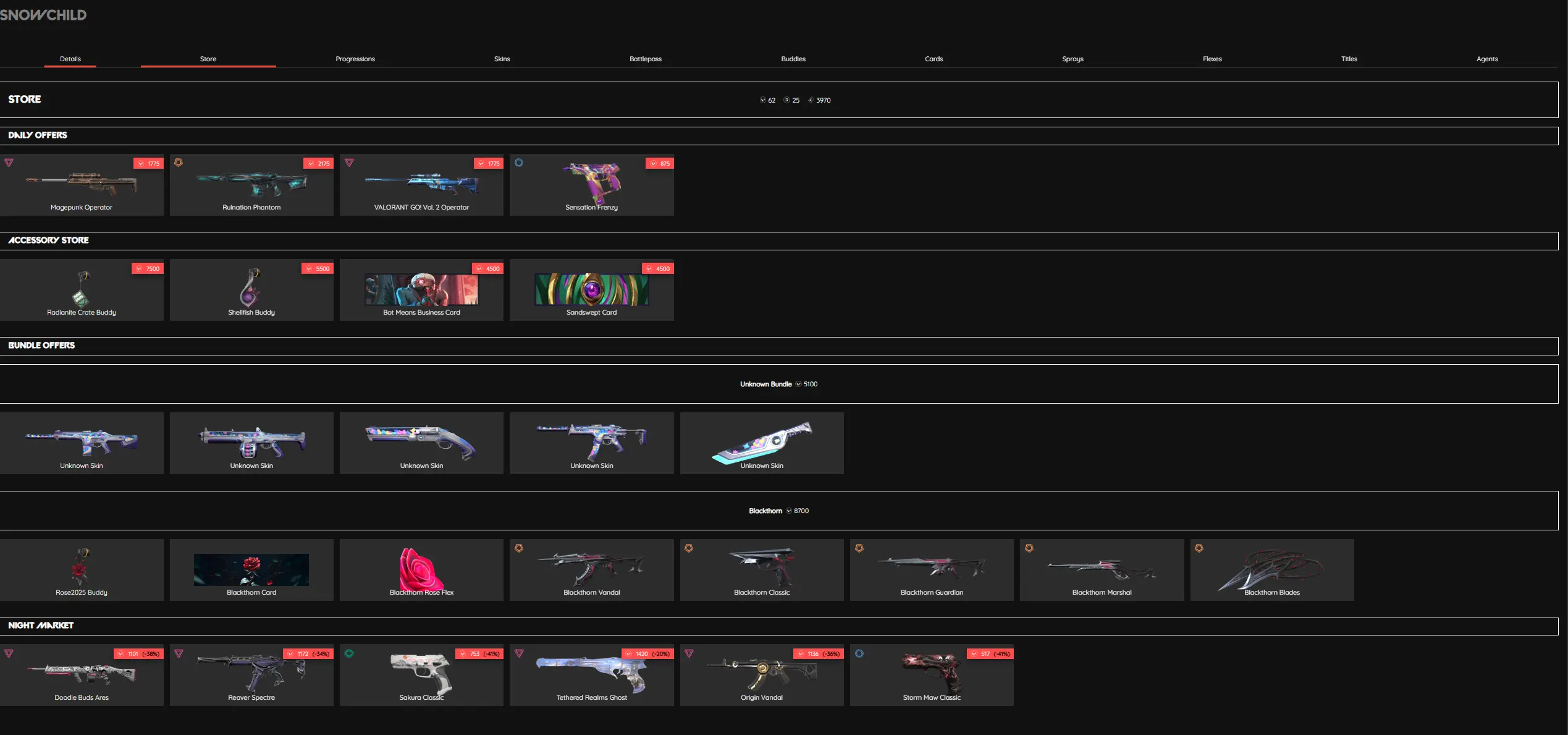
Task: Click tier icon on Storm Maw Classic
Action: pyautogui.click(x=859, y=653)
